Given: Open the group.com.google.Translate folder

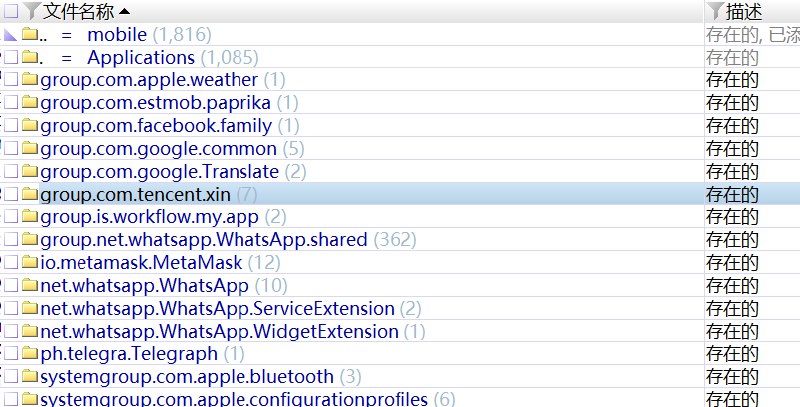Looking at the screenshot, I should pos(160,172).
